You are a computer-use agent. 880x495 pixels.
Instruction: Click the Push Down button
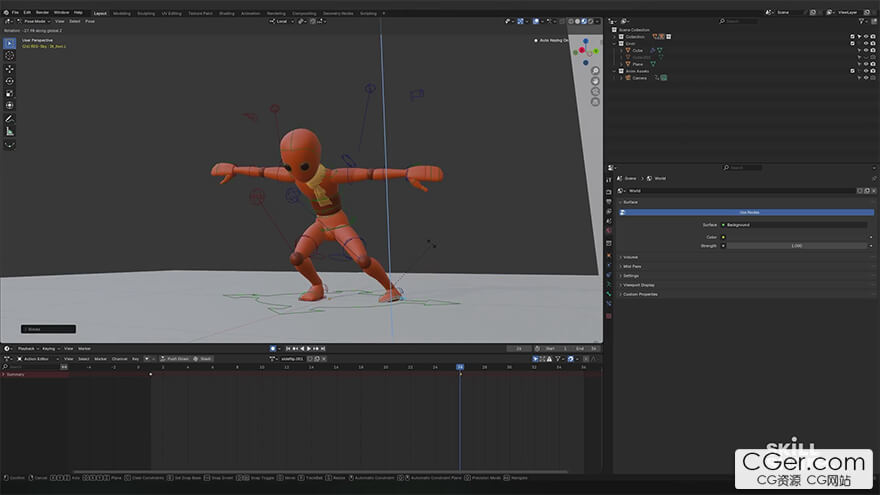pos(175,359)
